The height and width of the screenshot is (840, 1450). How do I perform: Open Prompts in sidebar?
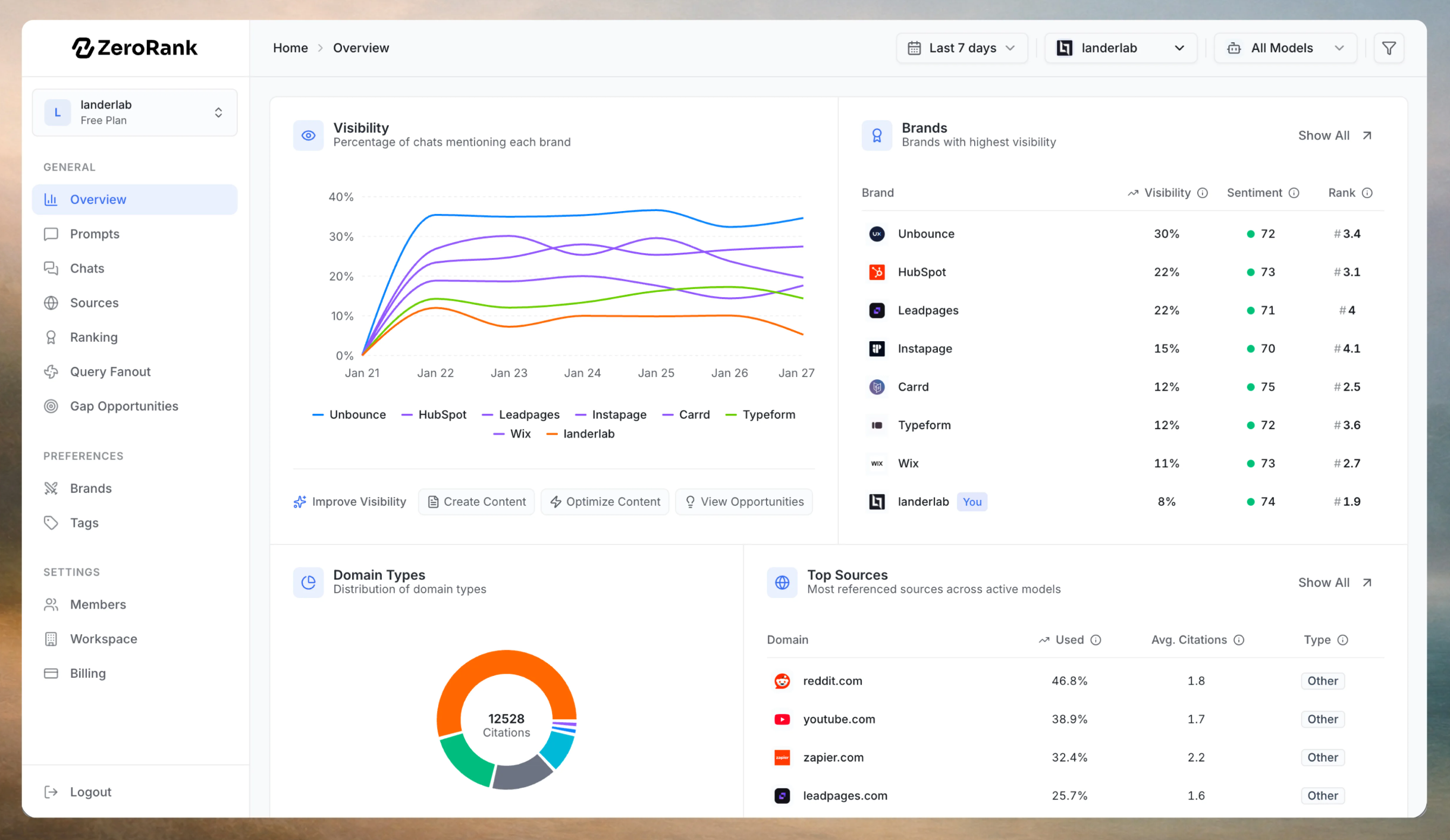pos(135,234)
